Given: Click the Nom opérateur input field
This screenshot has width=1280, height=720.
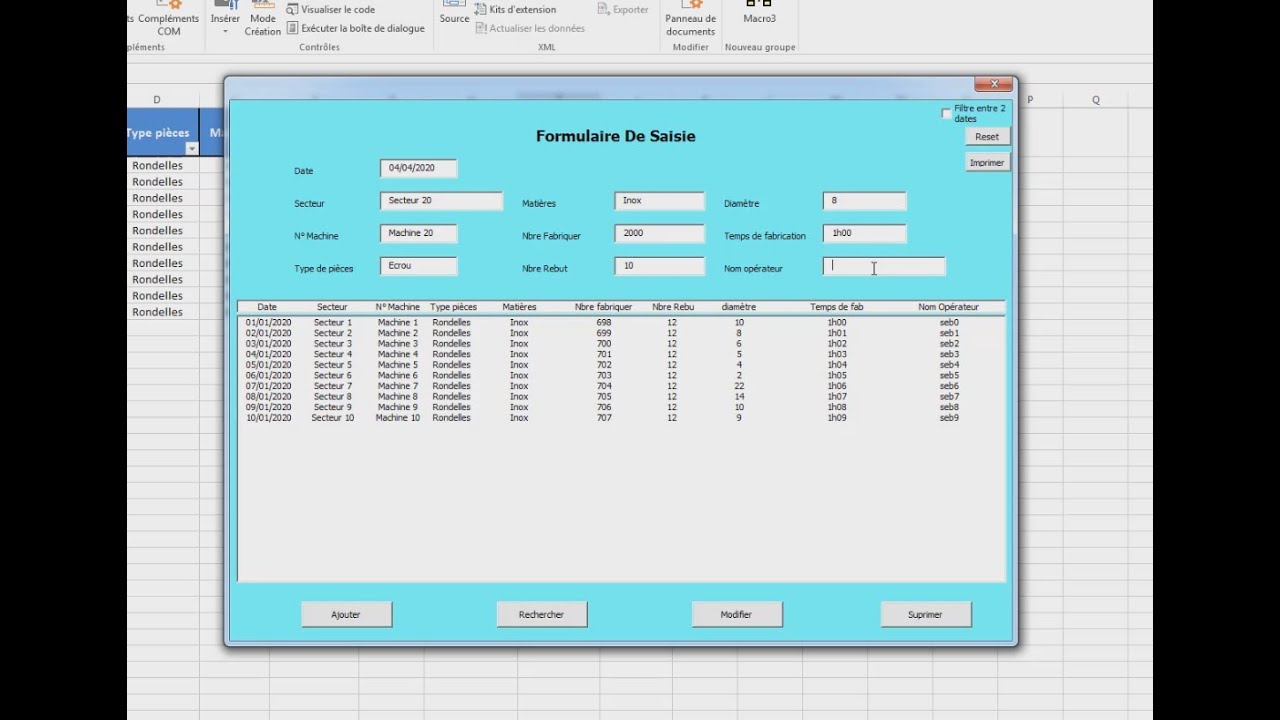Looking at the screenshot, I should coord(883,266).
